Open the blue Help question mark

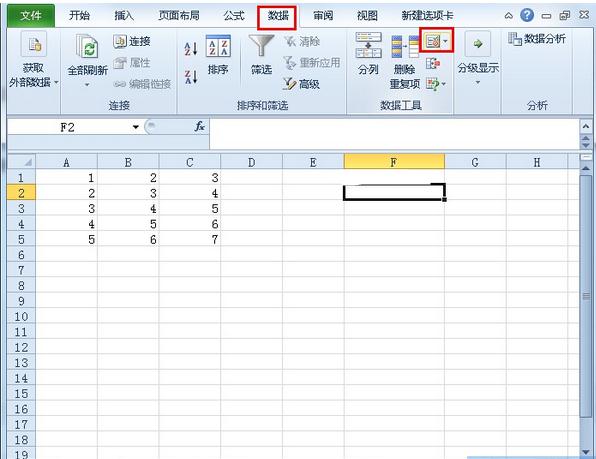click(527, 15)
